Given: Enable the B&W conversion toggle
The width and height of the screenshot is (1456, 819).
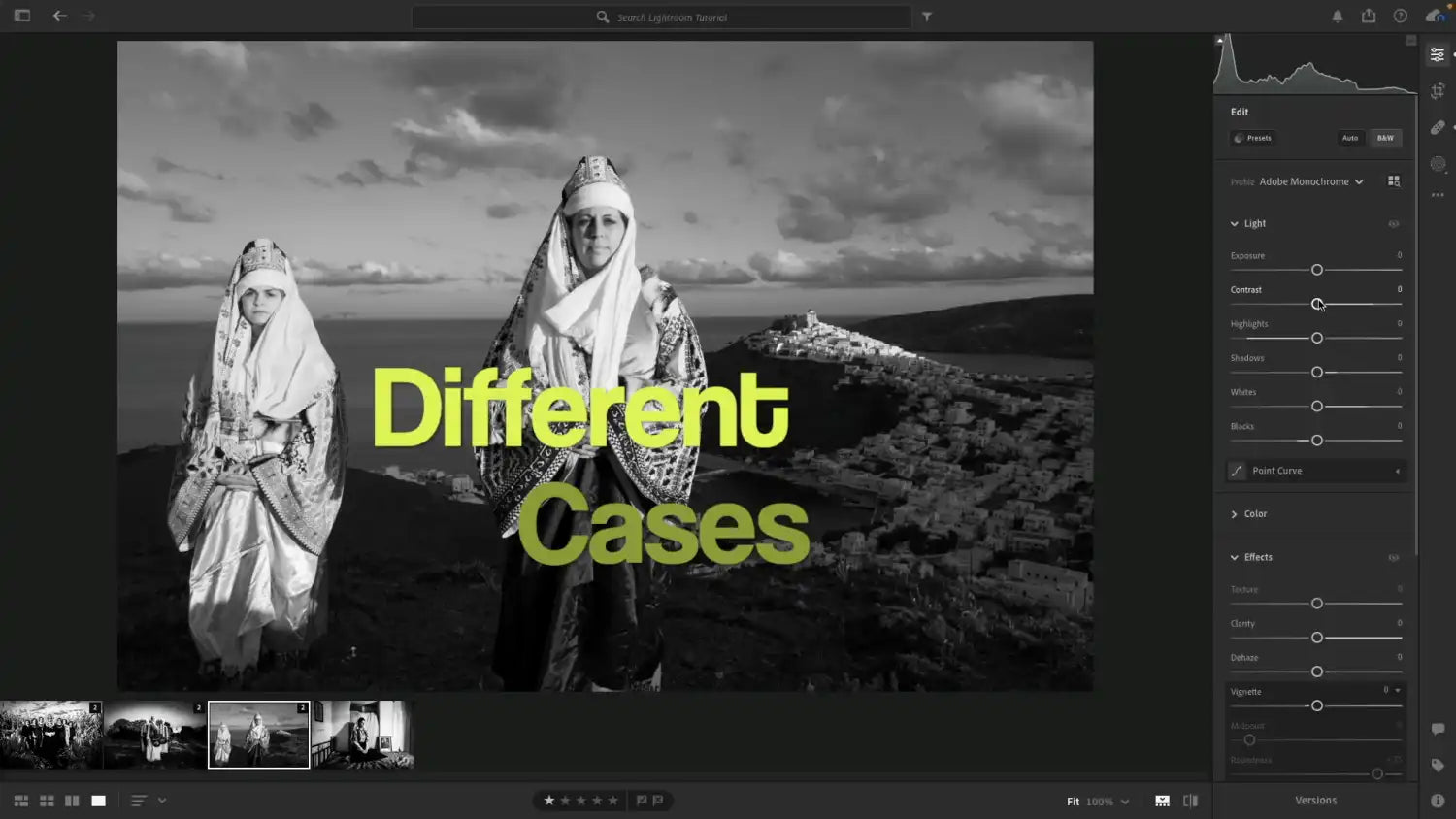Looking at the screenshot, I should [1385, 138].
